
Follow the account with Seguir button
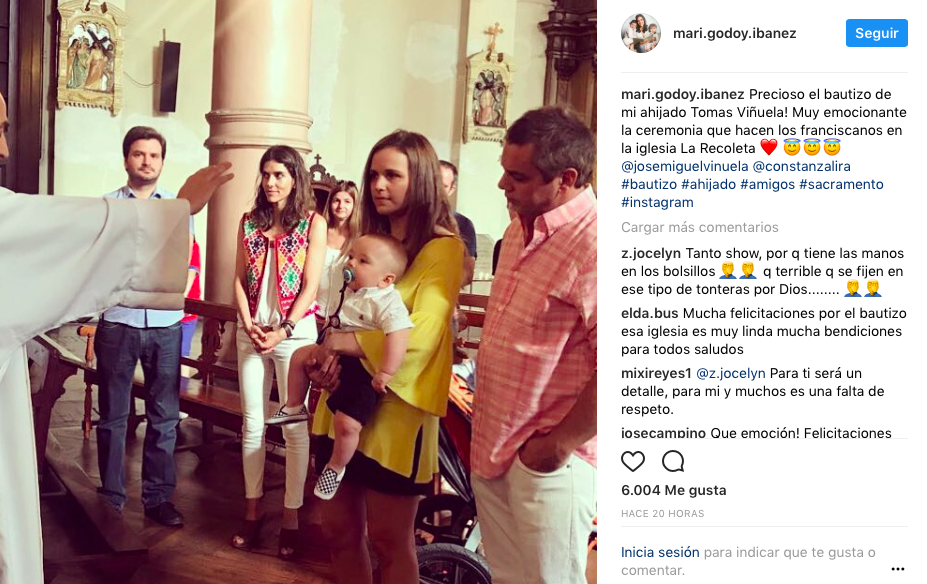coord(876,33)
